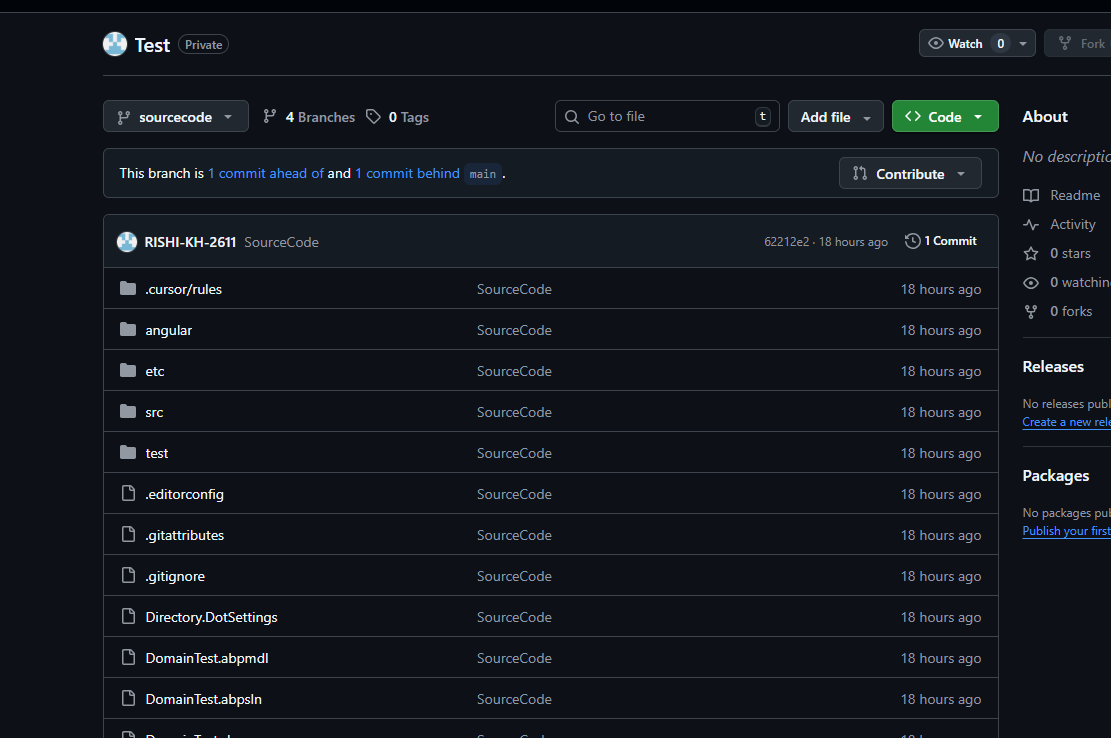Click the RISHI-KH-2611 user avatar
The image size is (1111, 738).
127,242
